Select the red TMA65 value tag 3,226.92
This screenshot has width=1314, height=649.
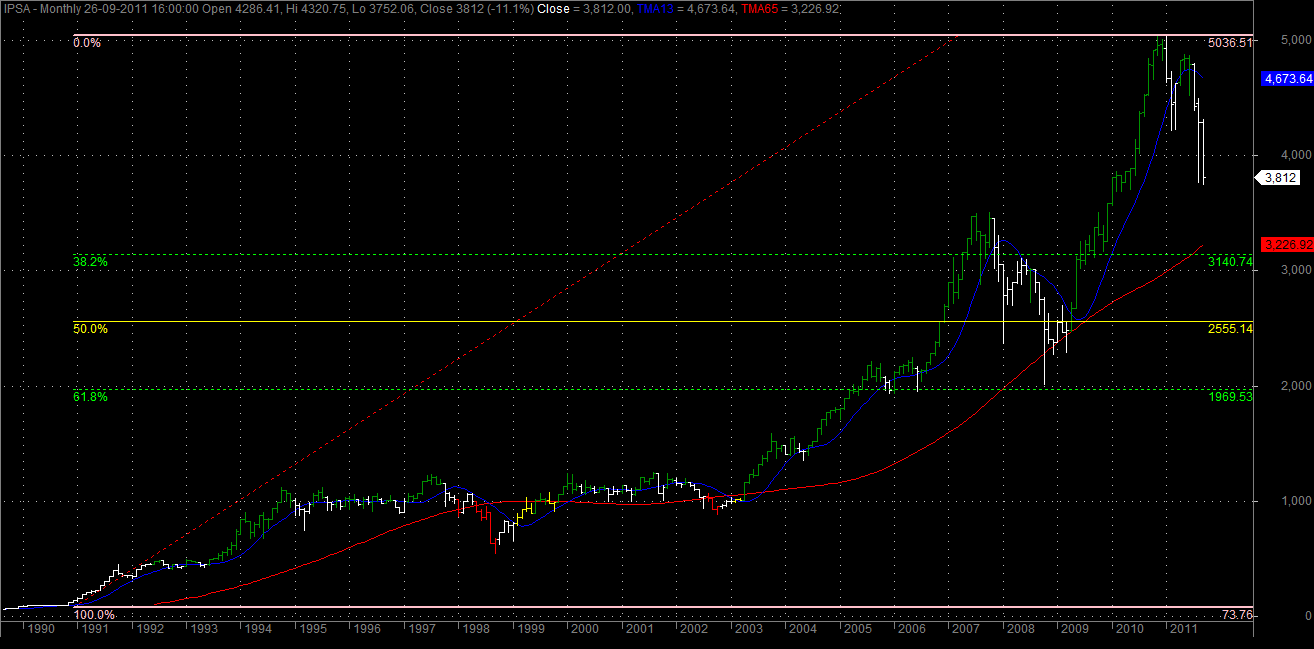click(1287, 244)
